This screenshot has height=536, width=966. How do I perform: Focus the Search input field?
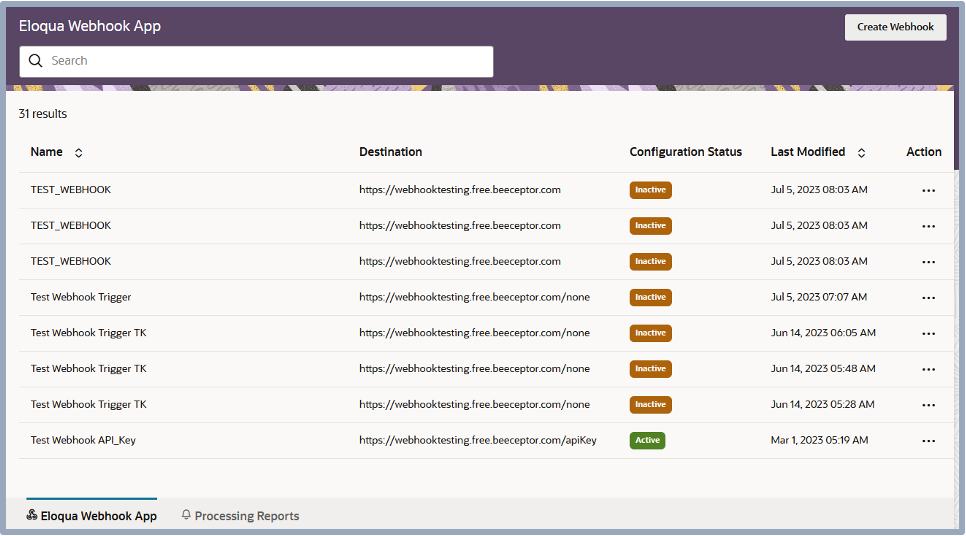pyautogui.click(x=256, y=62)
